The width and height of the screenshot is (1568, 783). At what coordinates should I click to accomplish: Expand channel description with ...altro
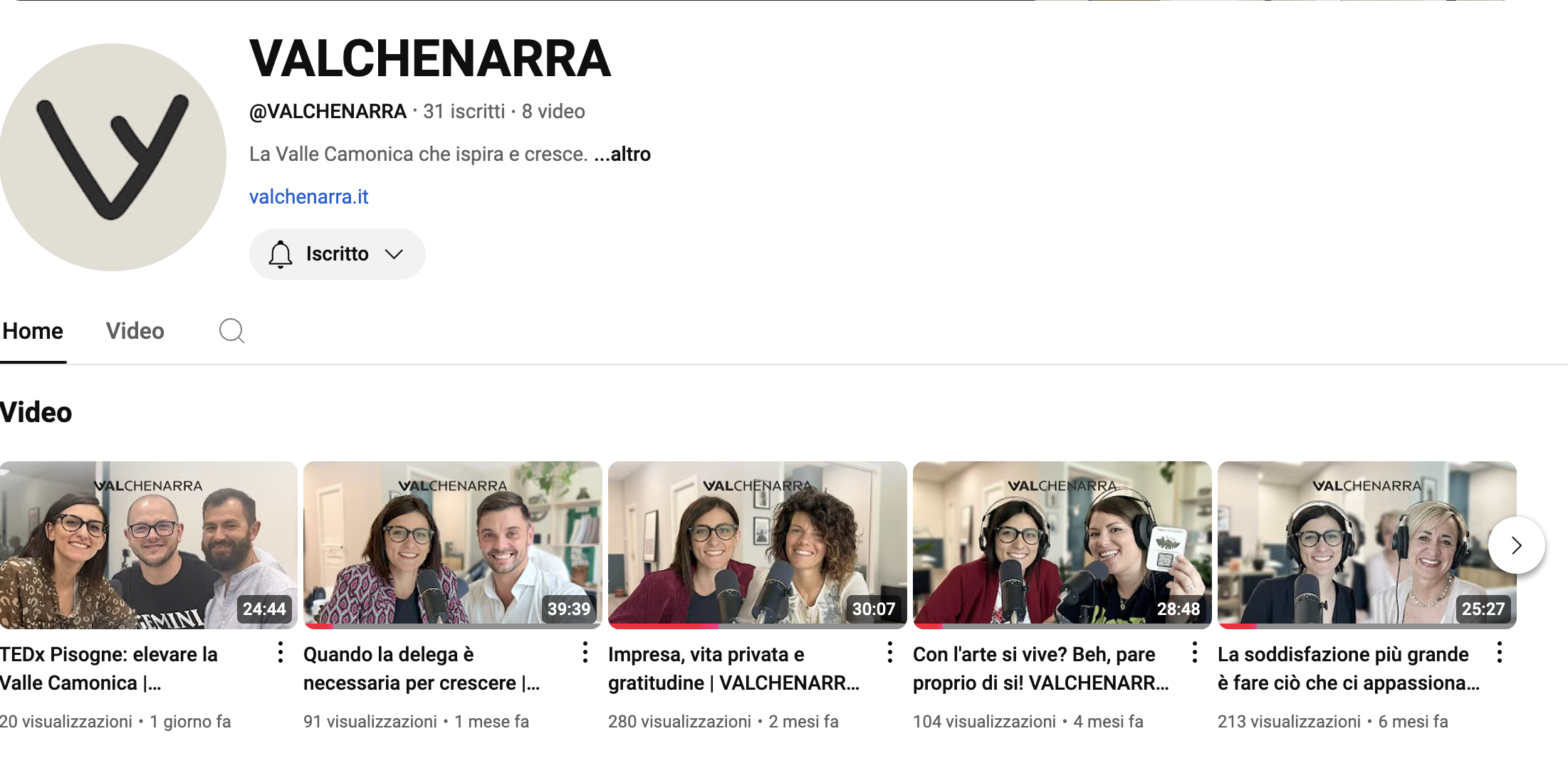pos(622,154)
